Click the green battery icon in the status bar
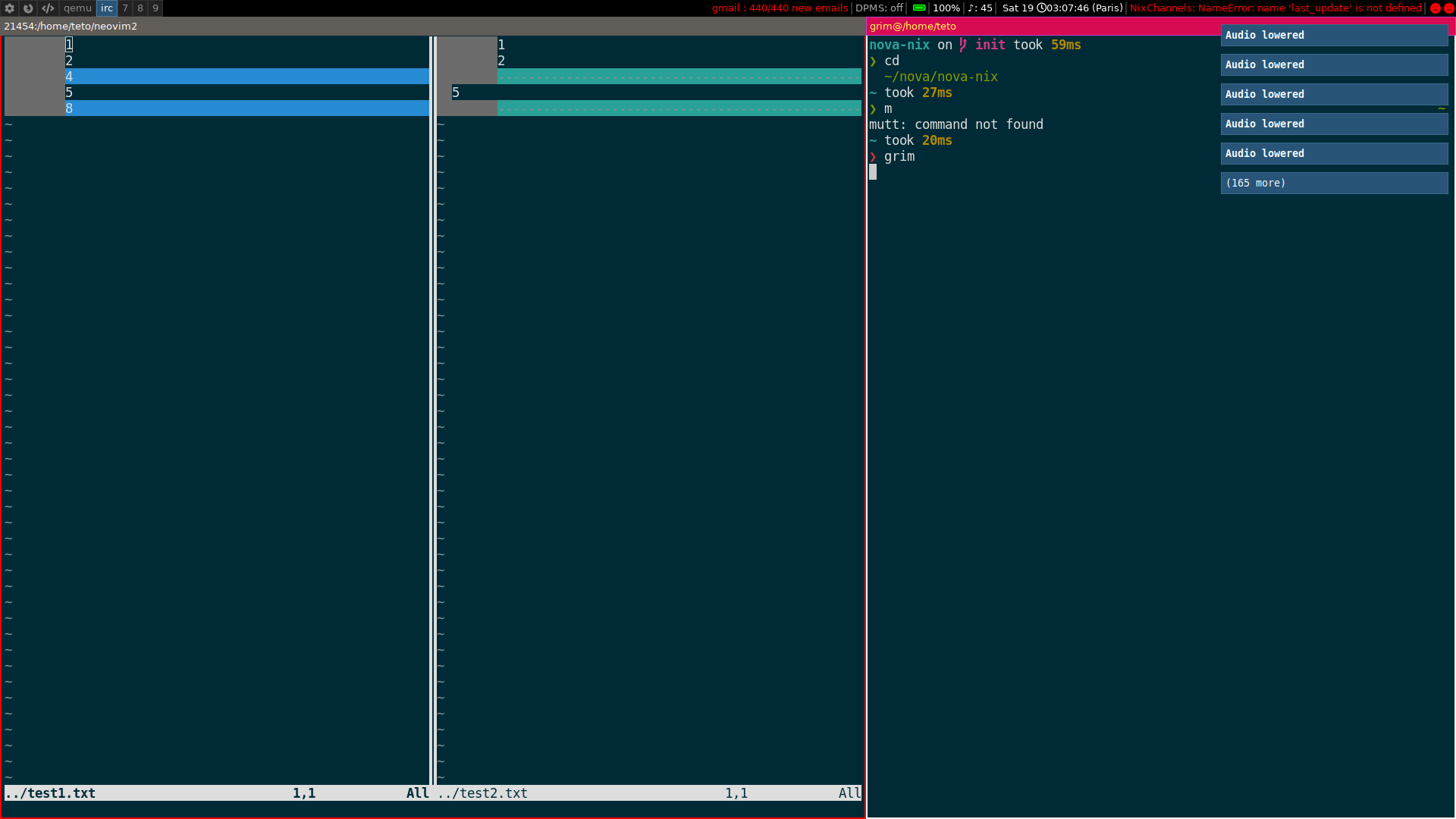Viewport: 1456px width, 819px height. pyautogui.click(x=918, y=8)
